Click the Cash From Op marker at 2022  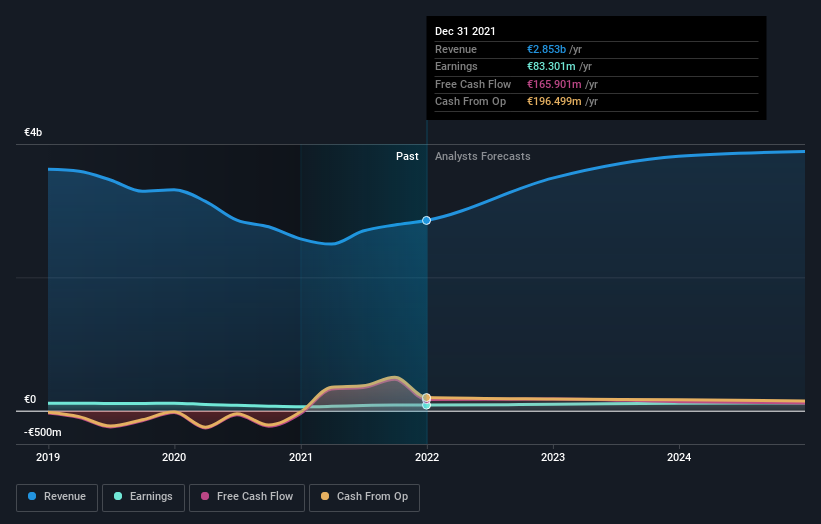(x=427, y=398)
